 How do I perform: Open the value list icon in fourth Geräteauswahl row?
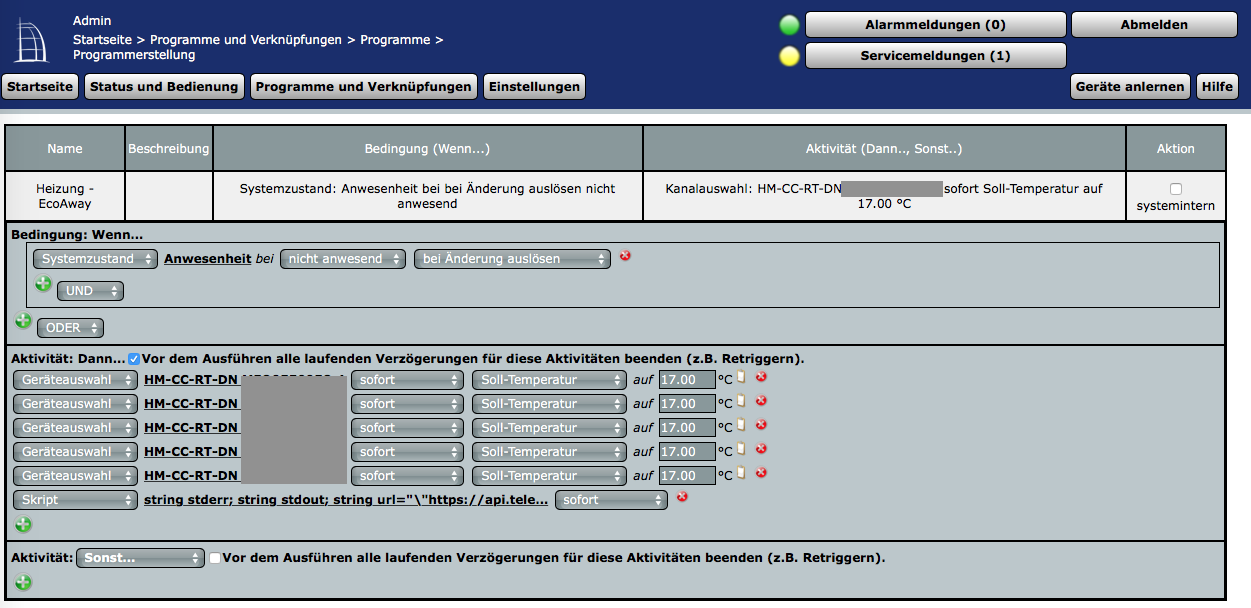[742, 449]
